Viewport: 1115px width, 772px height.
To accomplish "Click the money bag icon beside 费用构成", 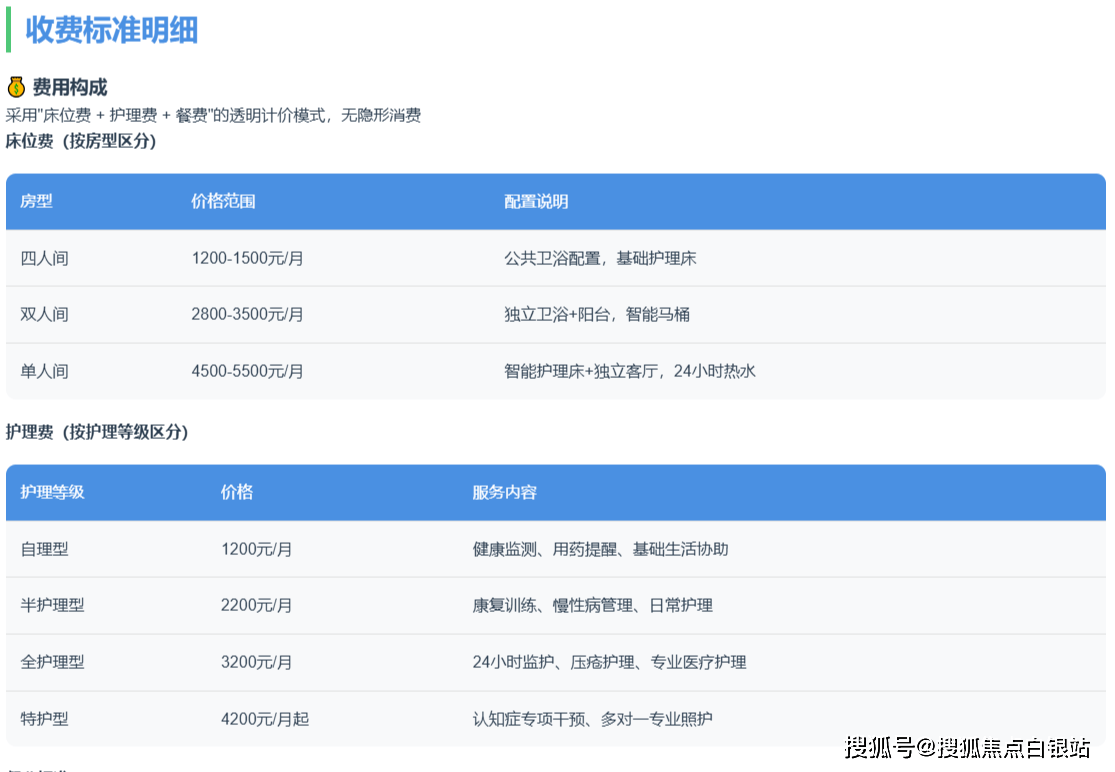I will click(16, 87).
